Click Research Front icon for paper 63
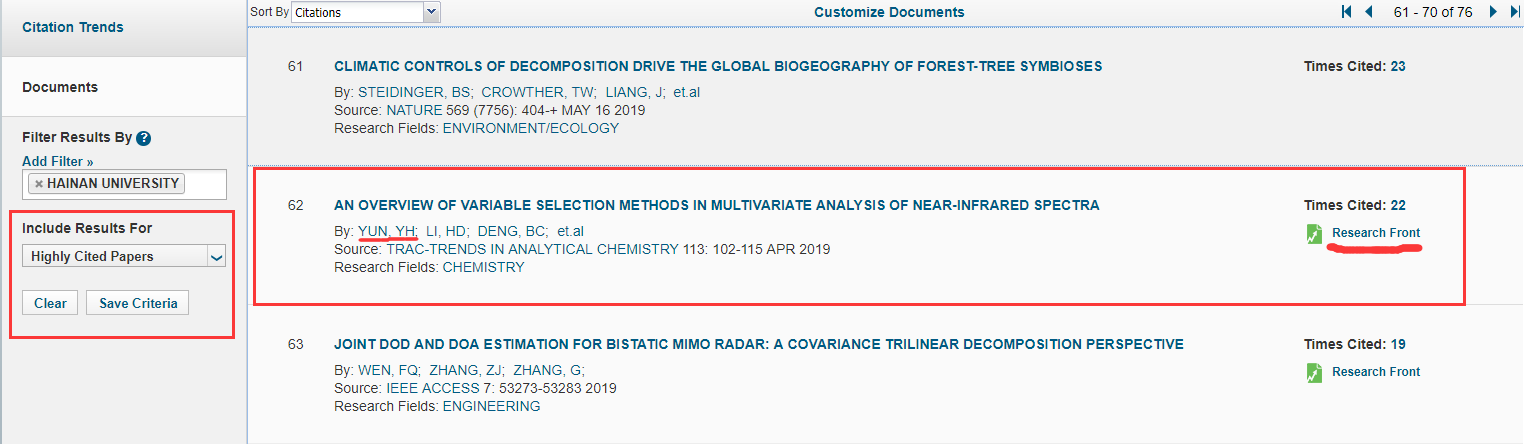Image resolution: width=1524 pixels, height=444 pixels. [x=1315, y=372]
